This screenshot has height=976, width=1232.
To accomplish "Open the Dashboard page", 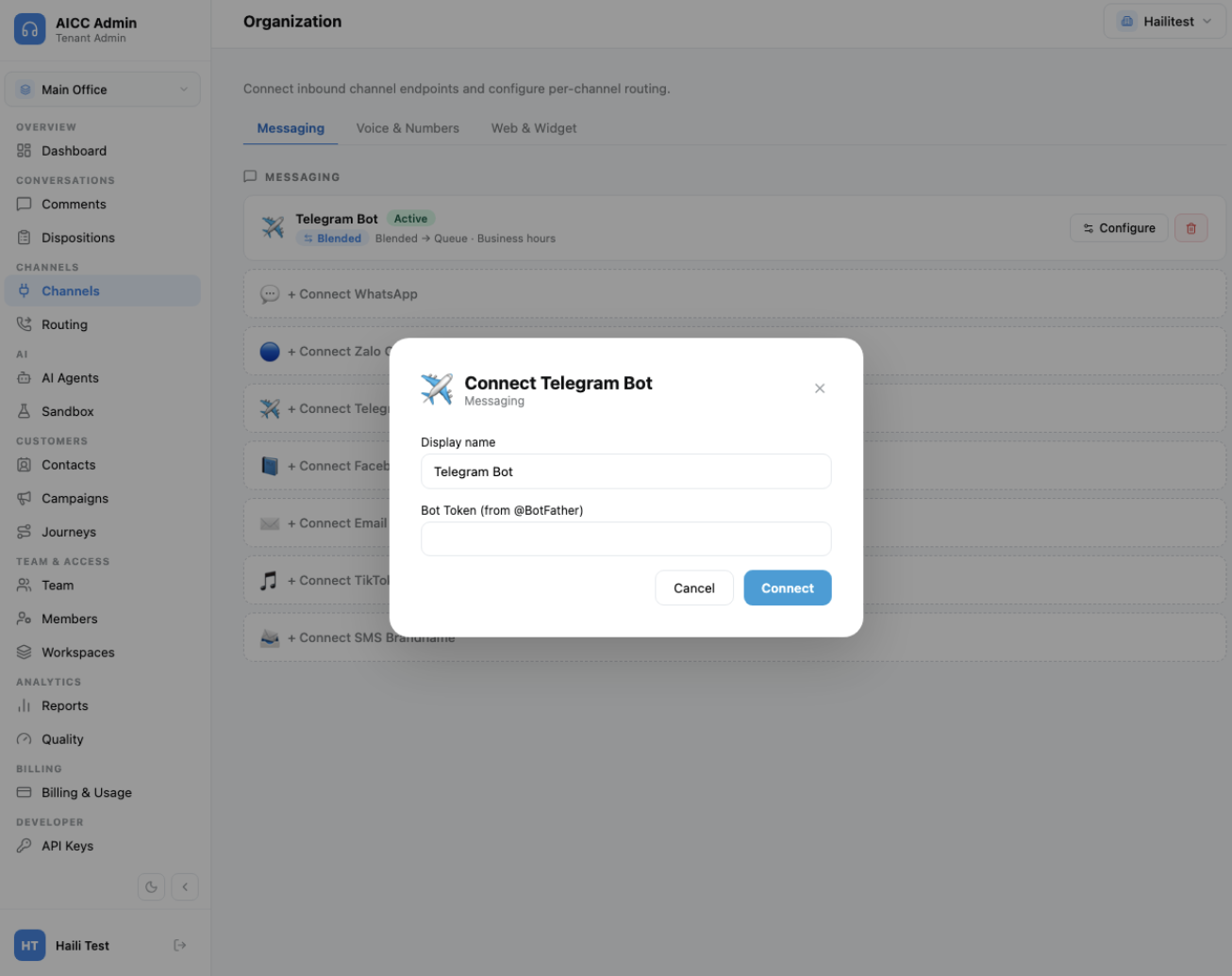I will click(x=103, y=151).
